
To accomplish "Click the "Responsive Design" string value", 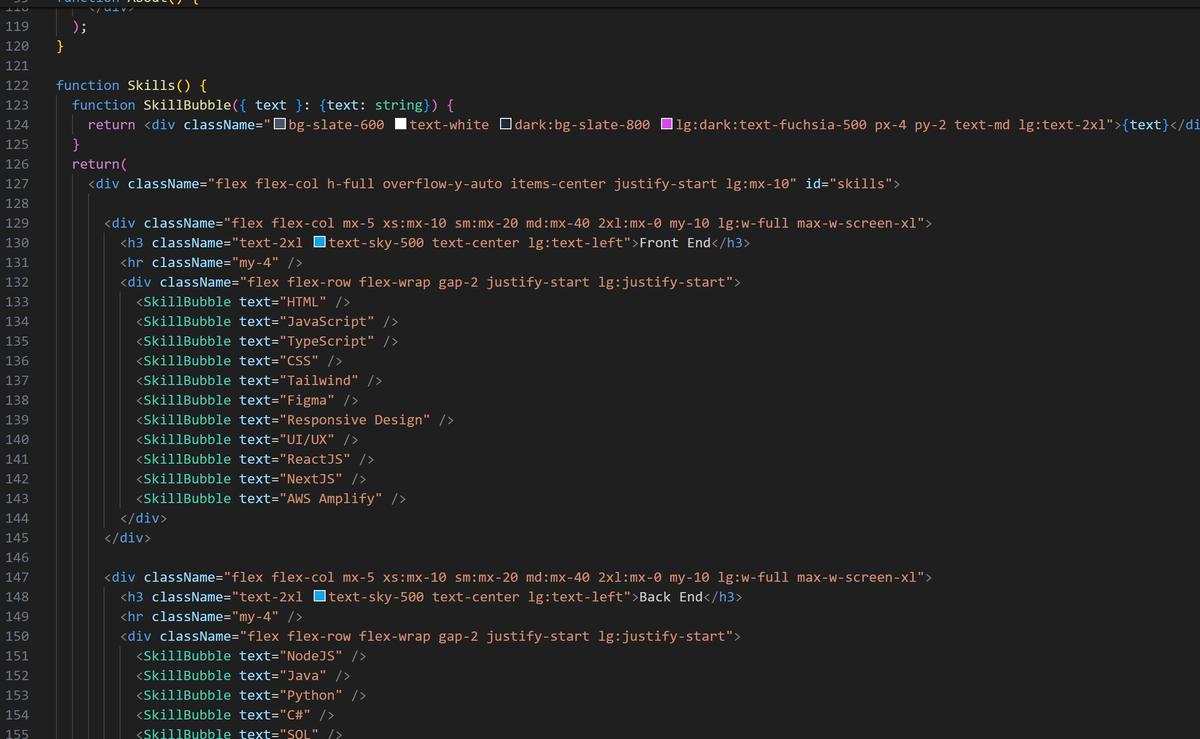I will tap(355, 420).
